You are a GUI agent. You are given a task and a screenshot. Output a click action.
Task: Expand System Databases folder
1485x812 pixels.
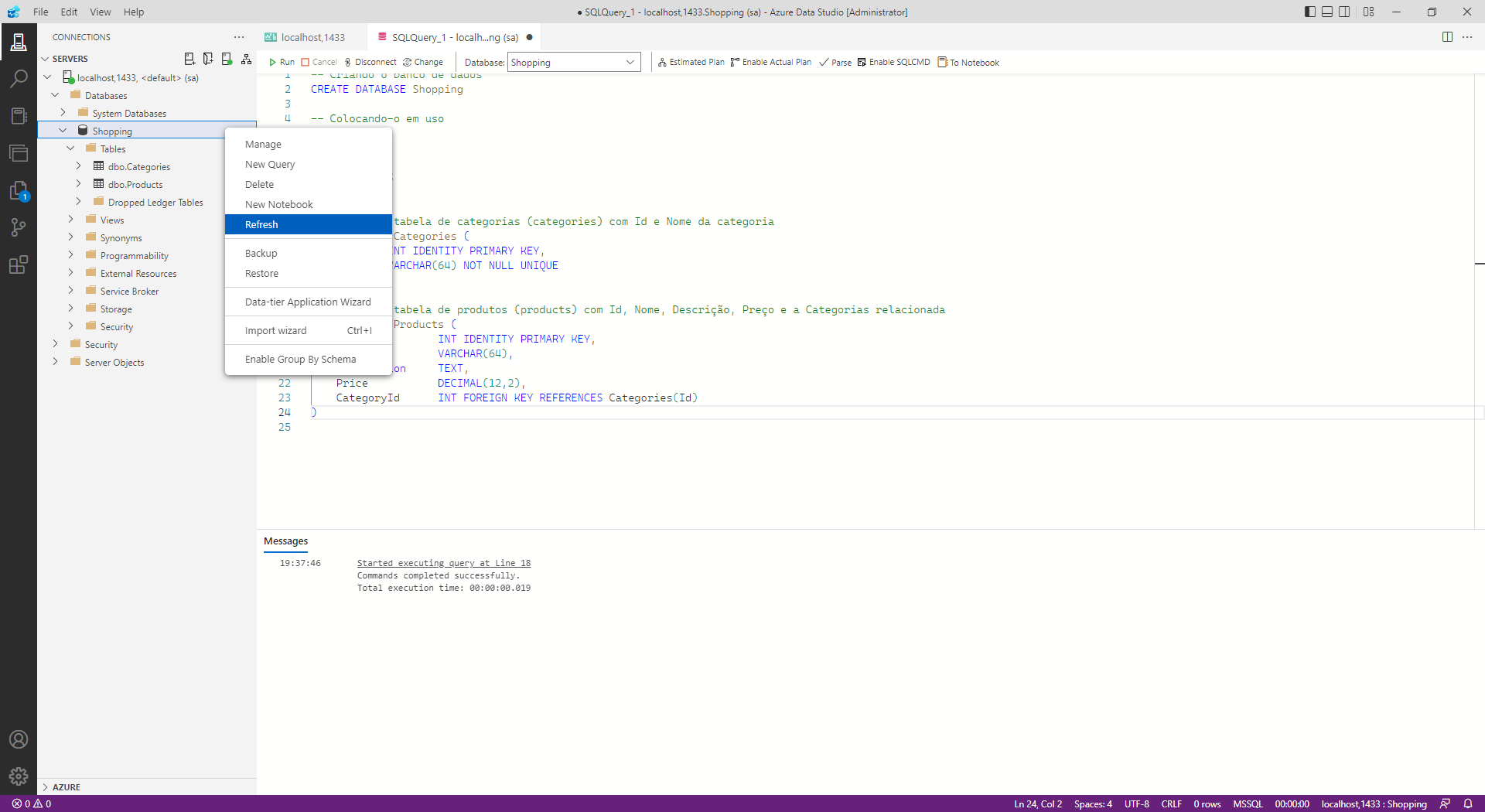(x=63, y=113)
